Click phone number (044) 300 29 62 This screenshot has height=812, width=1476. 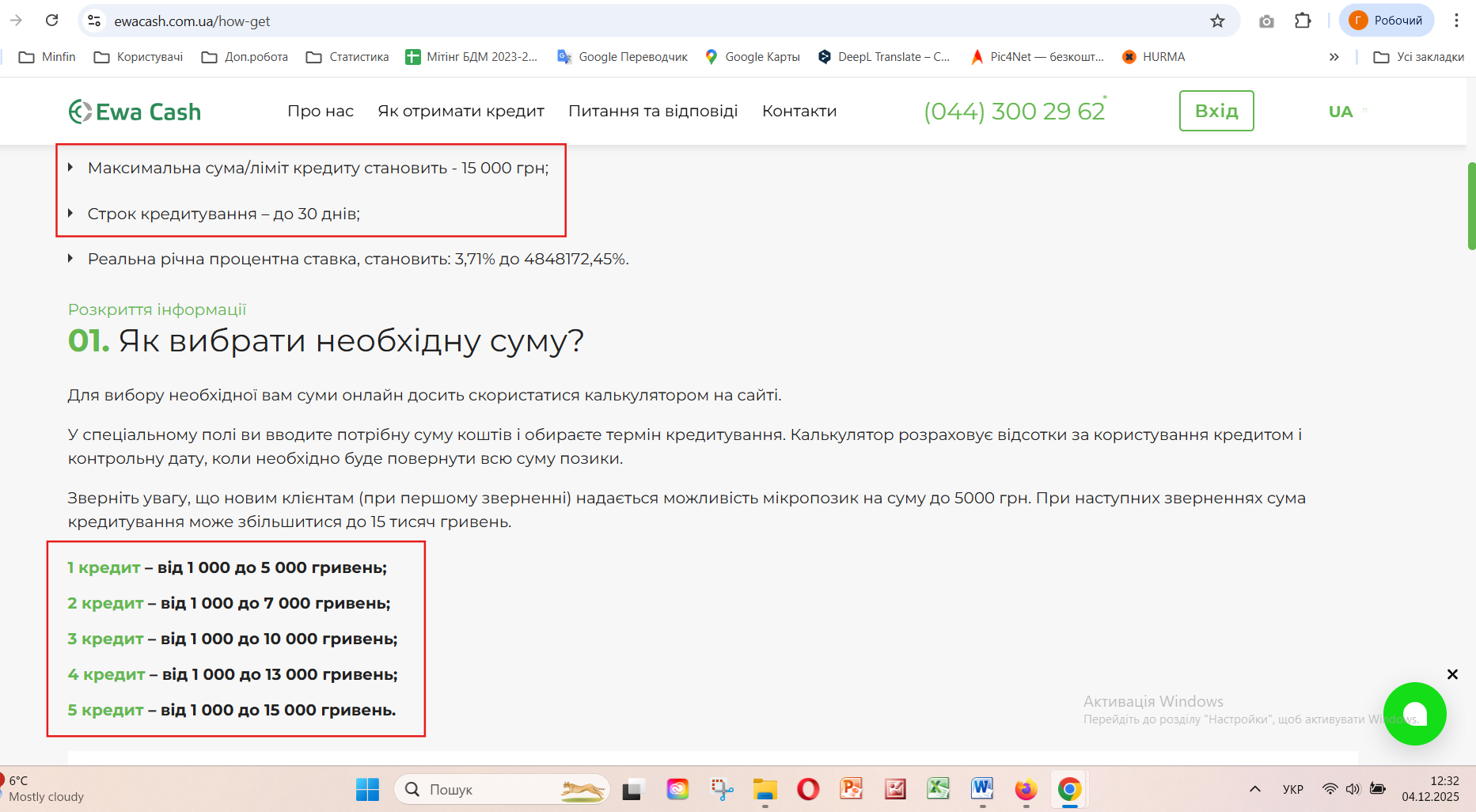[x=1015, y=112]
